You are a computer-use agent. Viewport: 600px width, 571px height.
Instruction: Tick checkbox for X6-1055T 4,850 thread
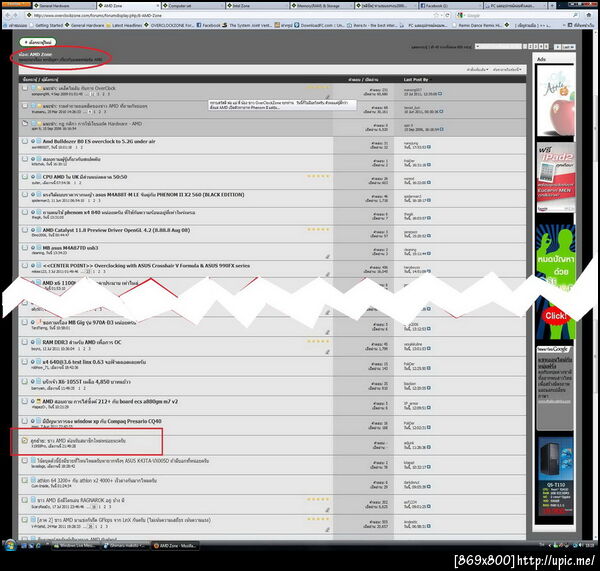tap(25, 382)
